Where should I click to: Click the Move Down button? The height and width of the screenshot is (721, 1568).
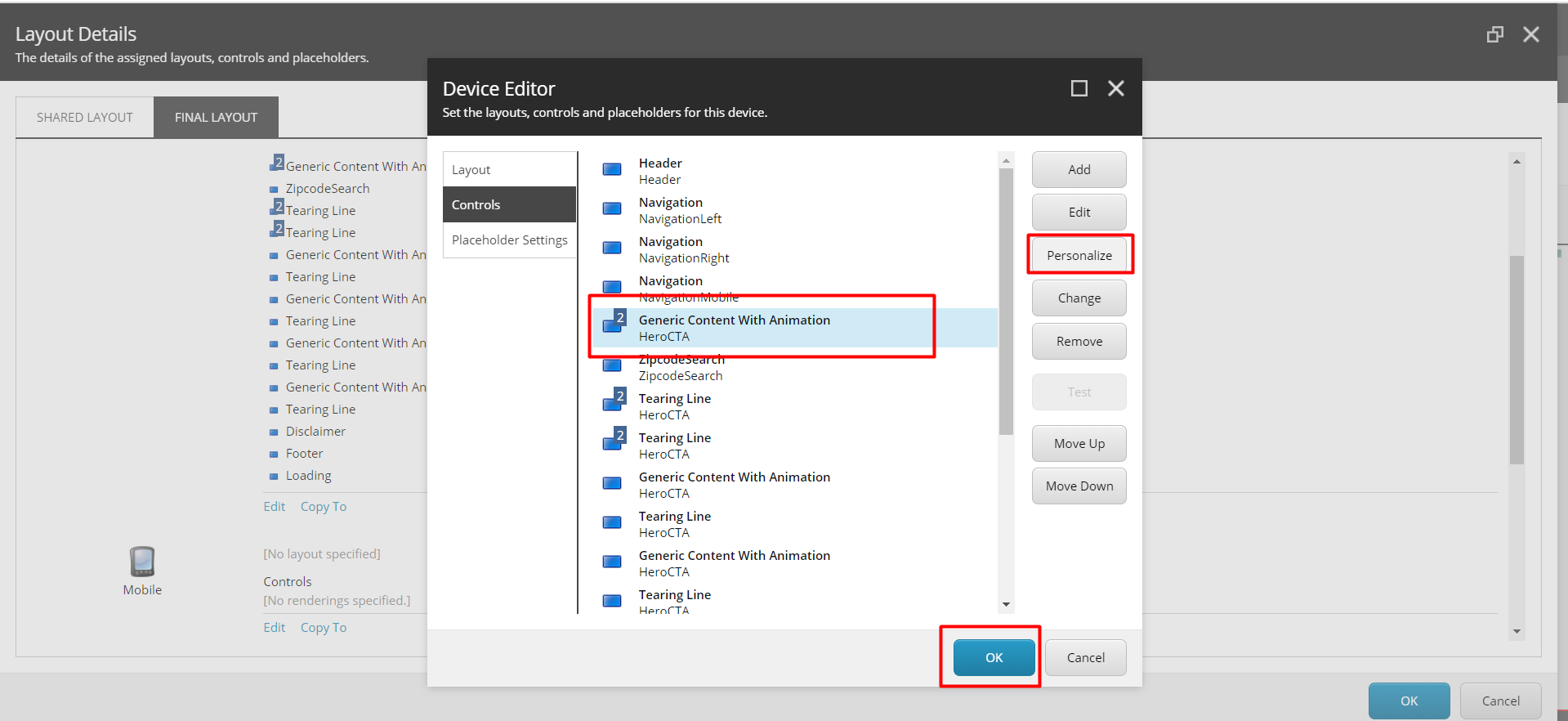tap(1079, 486)
